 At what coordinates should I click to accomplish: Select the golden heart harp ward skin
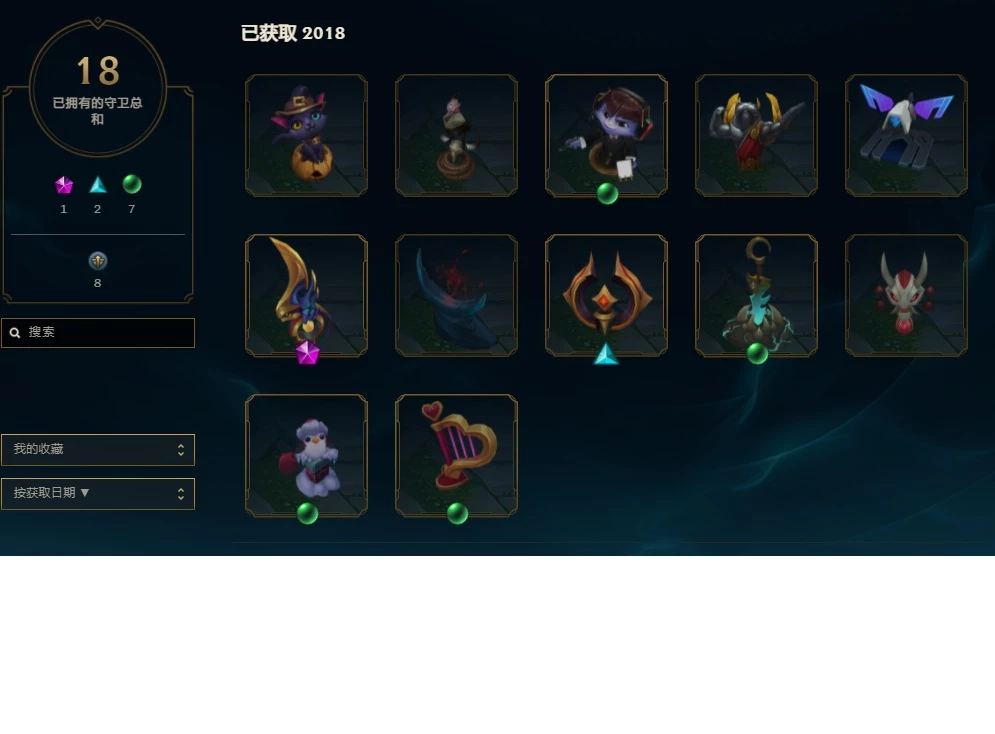point(456,455)
